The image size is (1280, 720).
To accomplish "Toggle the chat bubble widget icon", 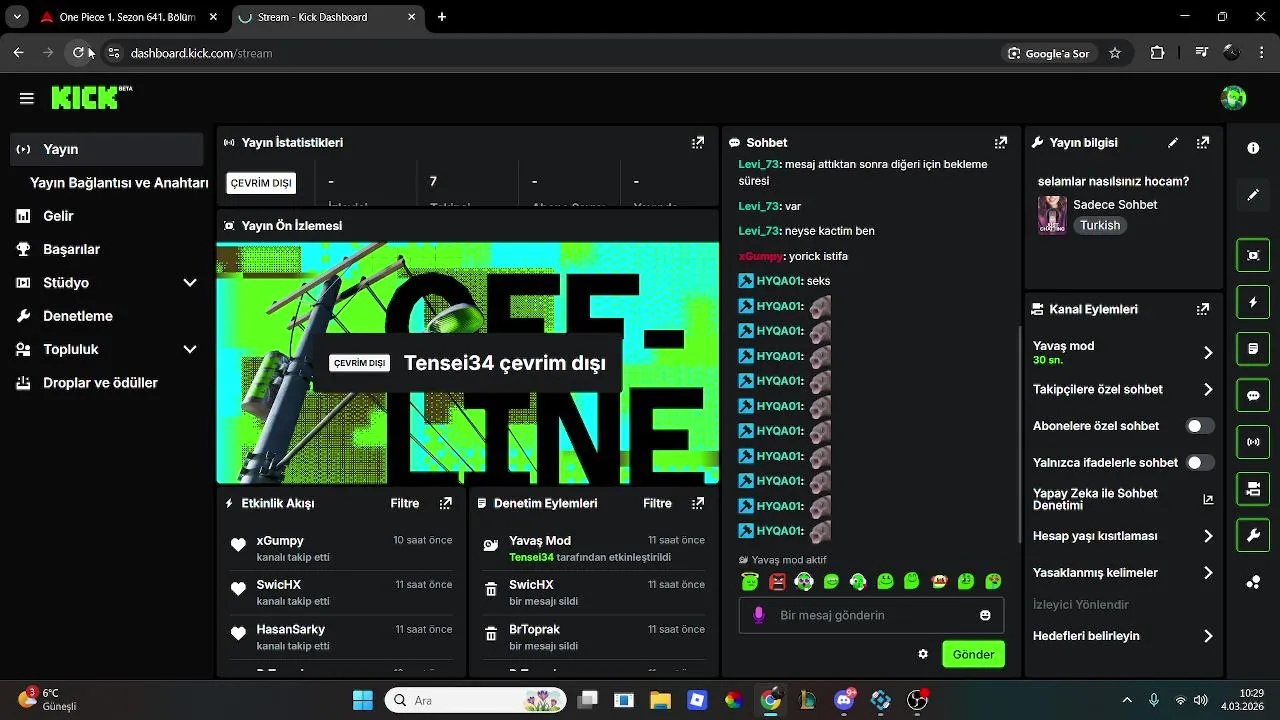I will [1253, 395].
